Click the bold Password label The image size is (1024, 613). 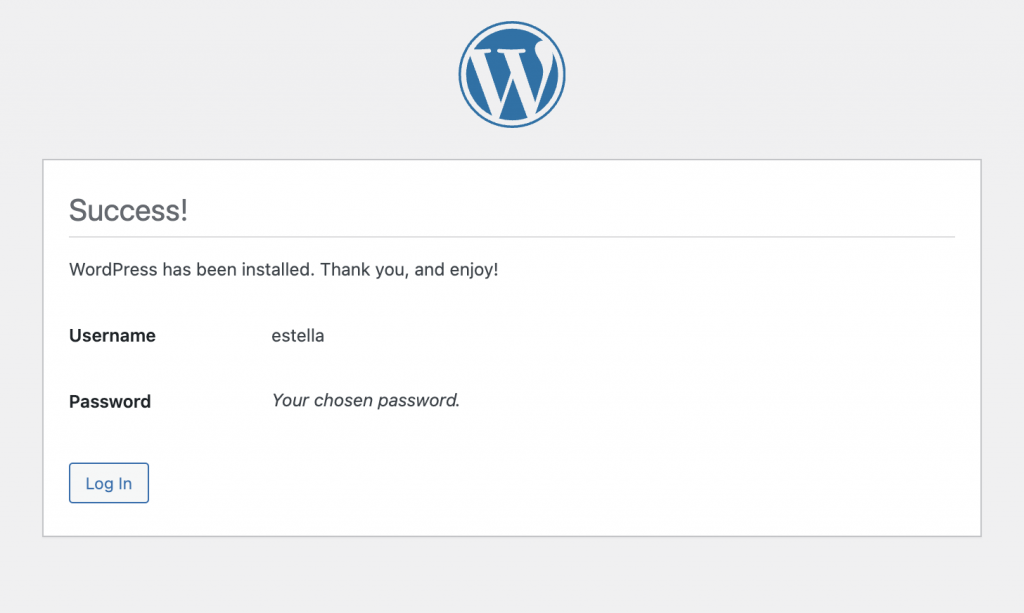(110, 401)
